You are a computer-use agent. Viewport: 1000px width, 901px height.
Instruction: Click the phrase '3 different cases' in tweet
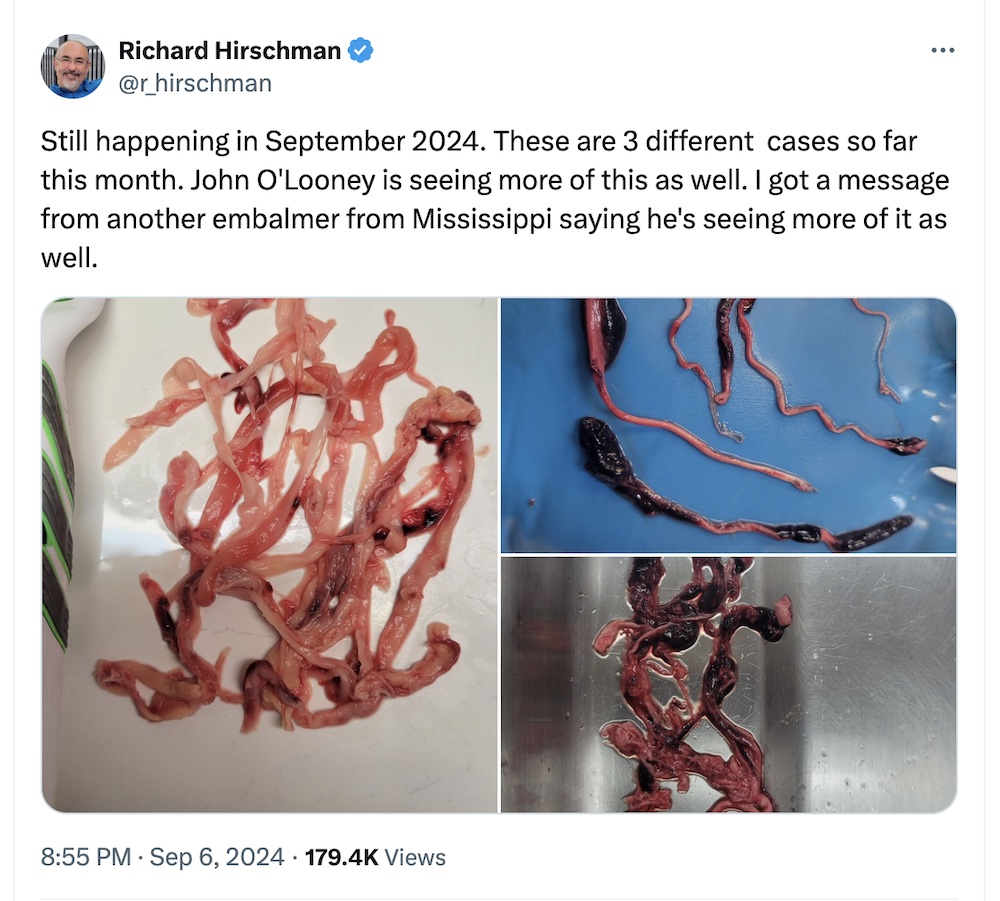click(x=730, y=142)
